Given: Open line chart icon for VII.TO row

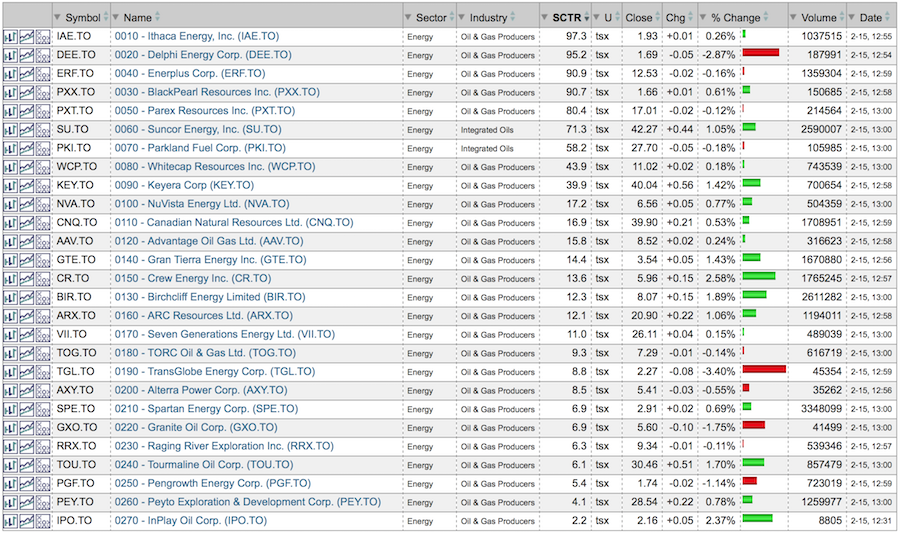Looking at the screenshot, I should pyautogui.click(x=26, y=336).
